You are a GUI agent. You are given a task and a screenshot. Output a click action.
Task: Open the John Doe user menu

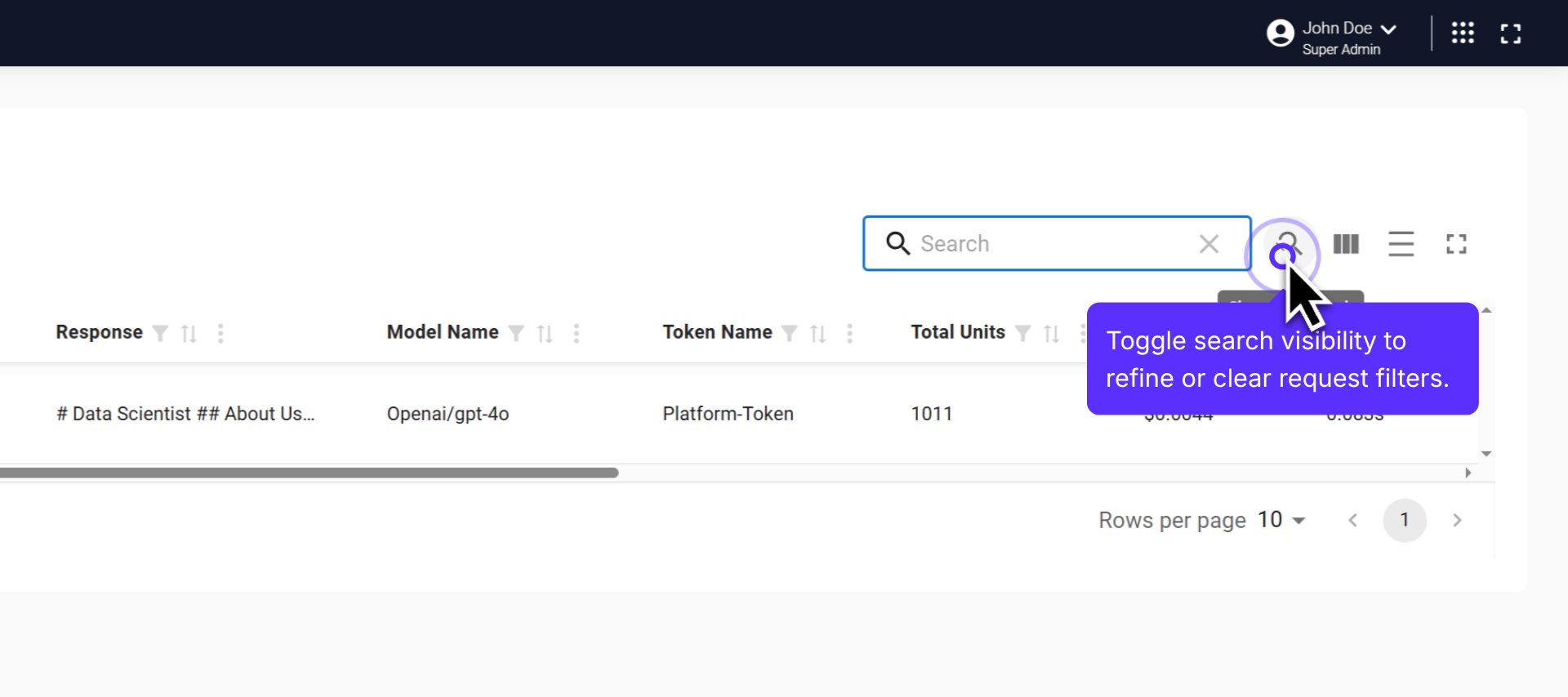[1333, 33]
